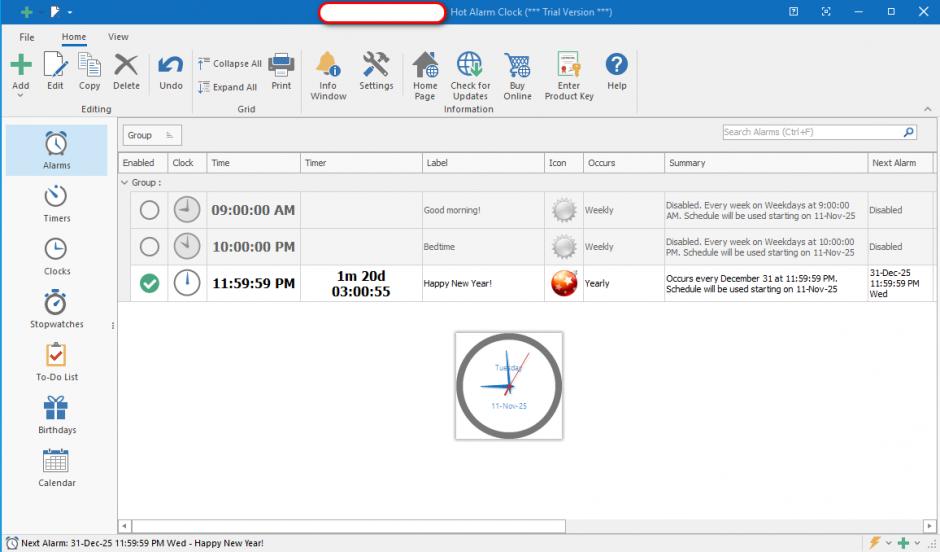
Task: Click the red ornament icon for Happy New Year
Action: pos(564,283)
